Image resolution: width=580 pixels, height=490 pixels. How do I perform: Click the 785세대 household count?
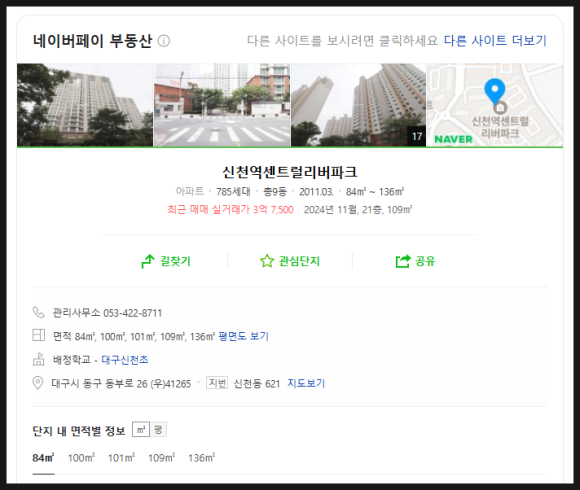click(x=233, y=192)
